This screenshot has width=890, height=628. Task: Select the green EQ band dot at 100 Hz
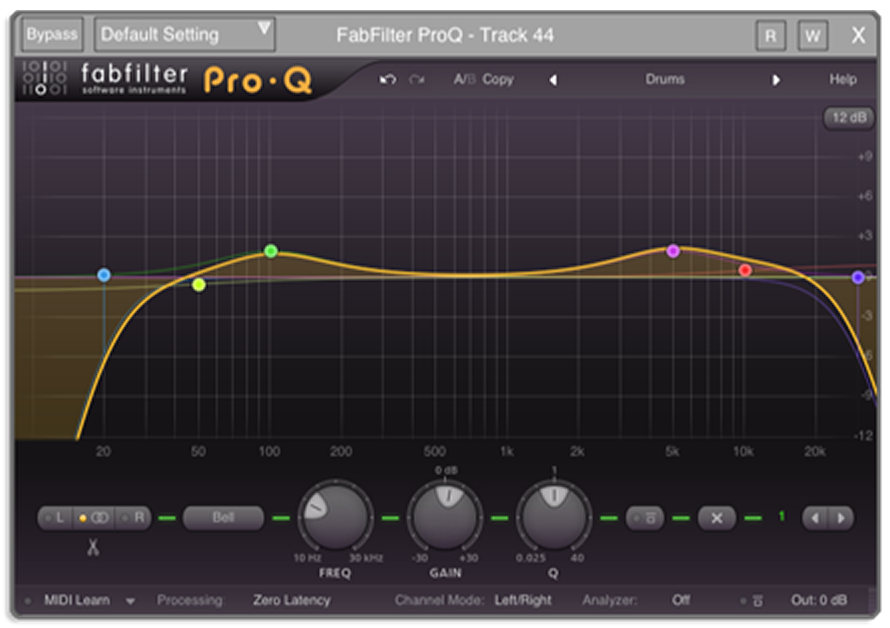(271, 250)
